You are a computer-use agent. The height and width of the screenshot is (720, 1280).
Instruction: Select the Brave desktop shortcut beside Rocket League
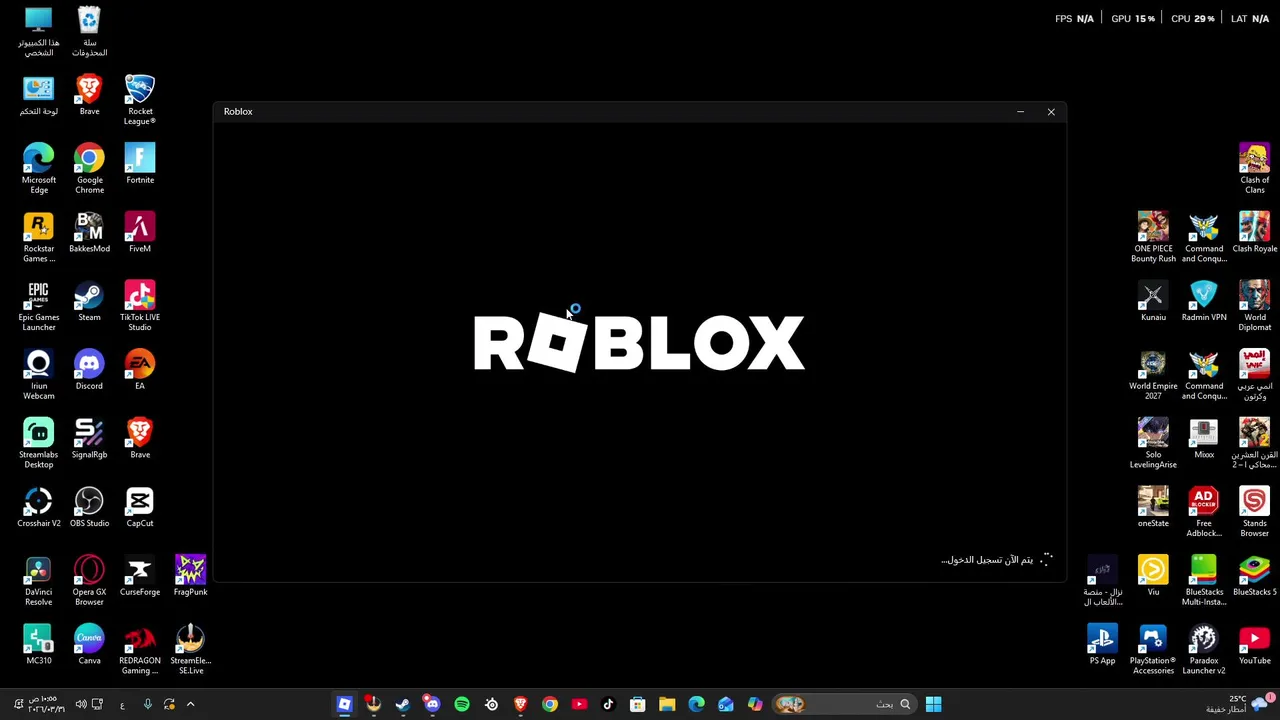89,95
